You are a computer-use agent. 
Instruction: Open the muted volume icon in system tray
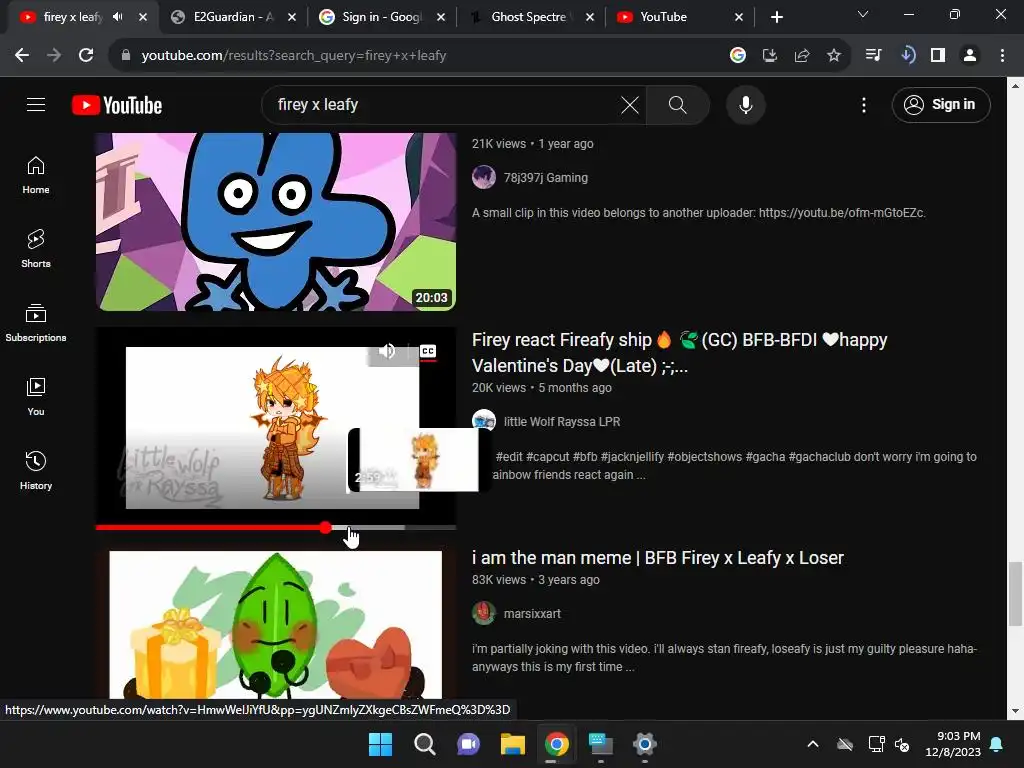[x=903, y=744]
